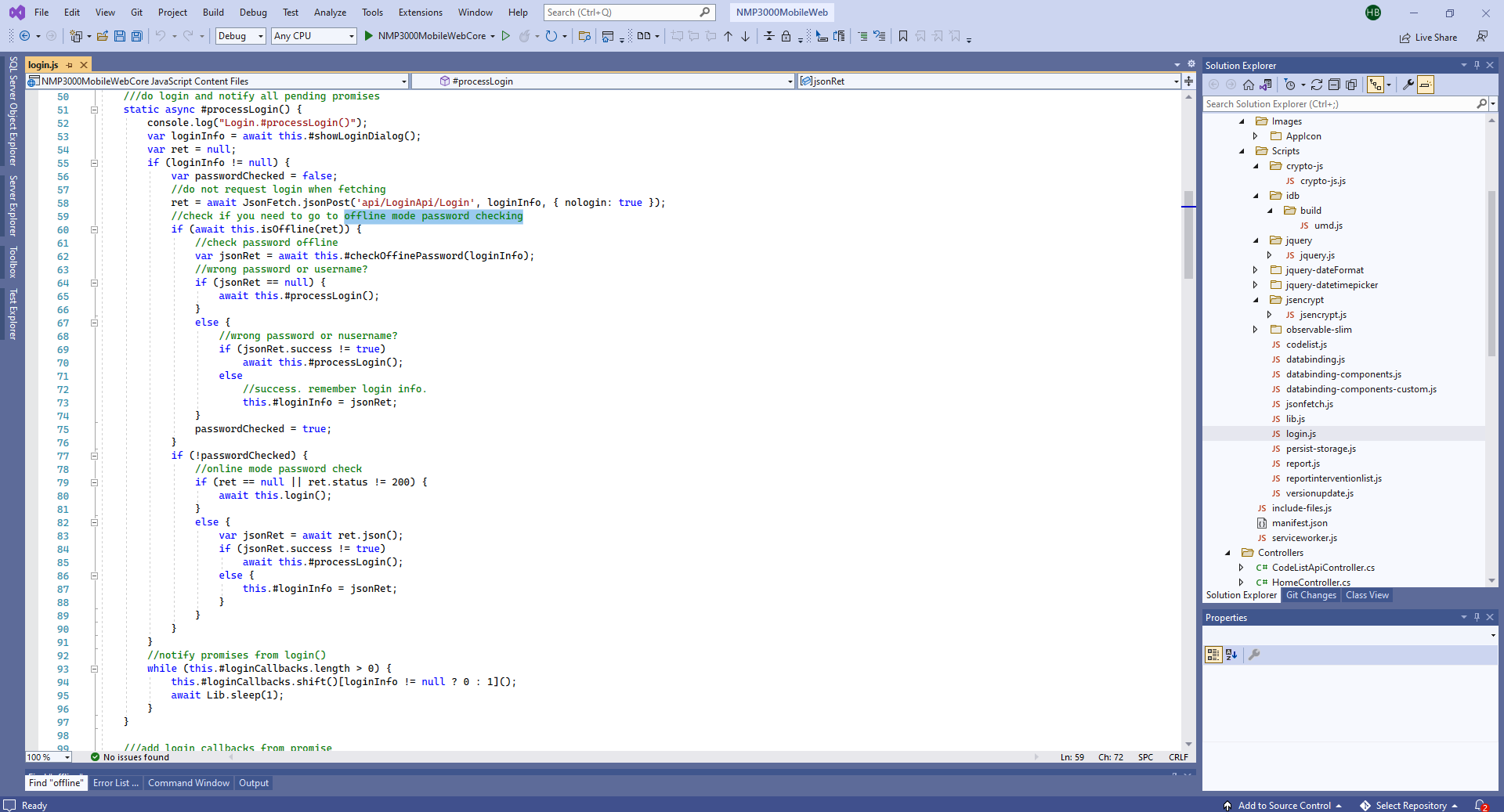Screen dimensions: 1504x812
Task: Click the Find in Files toolbar icon
Action: pos(584,36)
